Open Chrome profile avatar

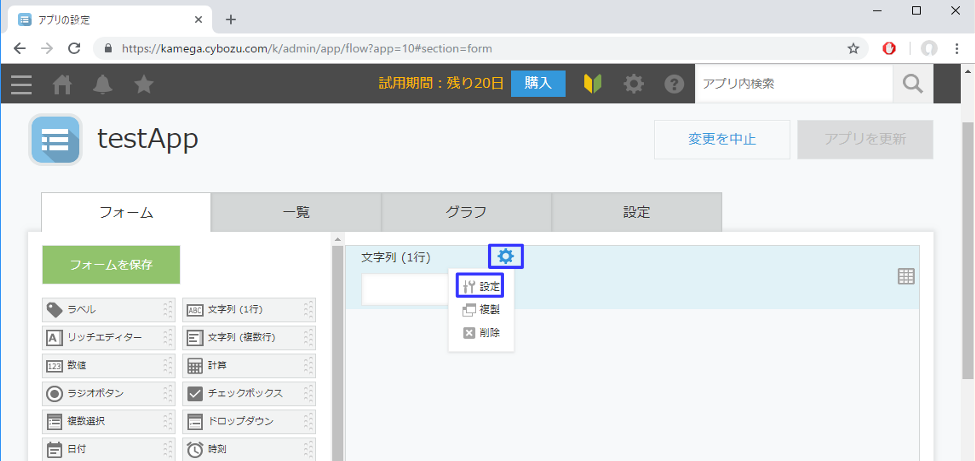click(929, 49)
